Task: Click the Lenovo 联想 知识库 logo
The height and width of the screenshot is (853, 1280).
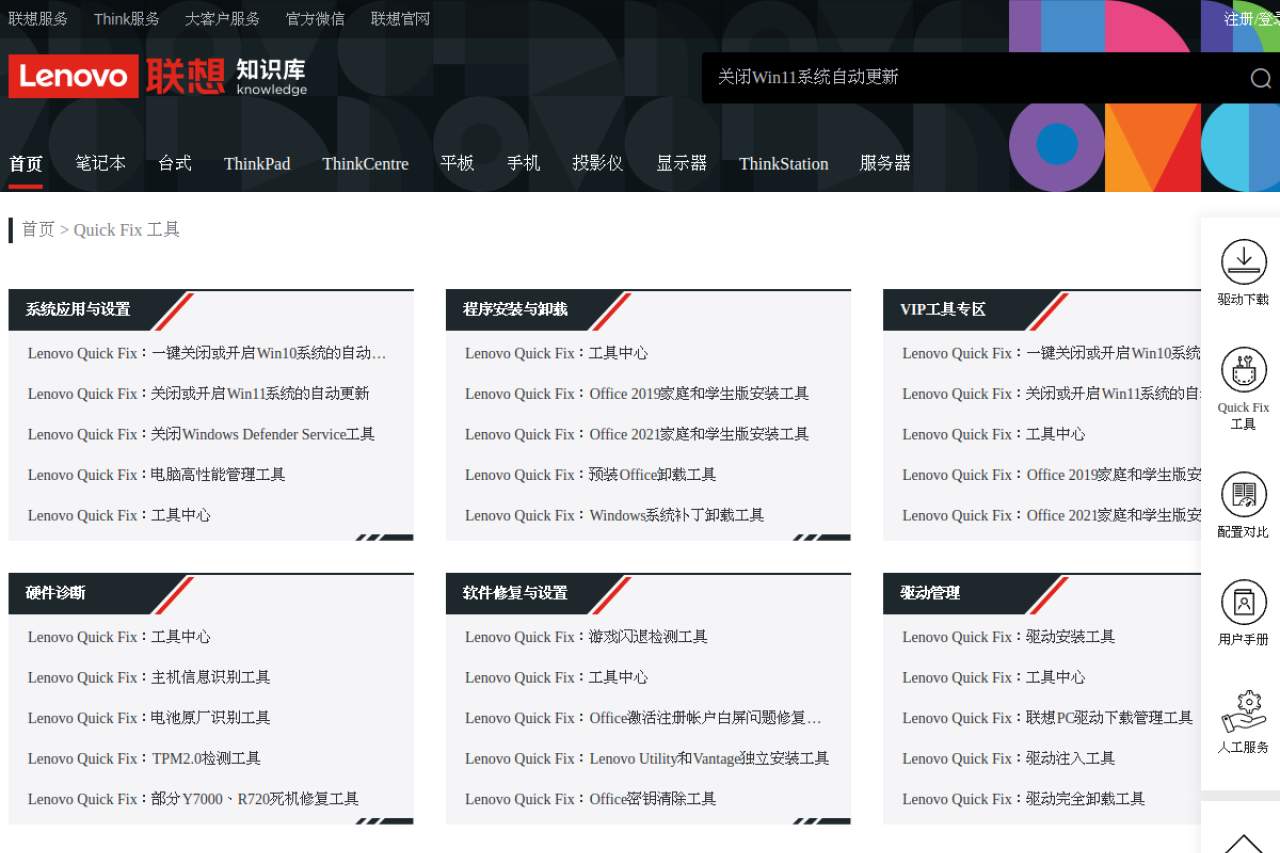Action: (158, 76)
